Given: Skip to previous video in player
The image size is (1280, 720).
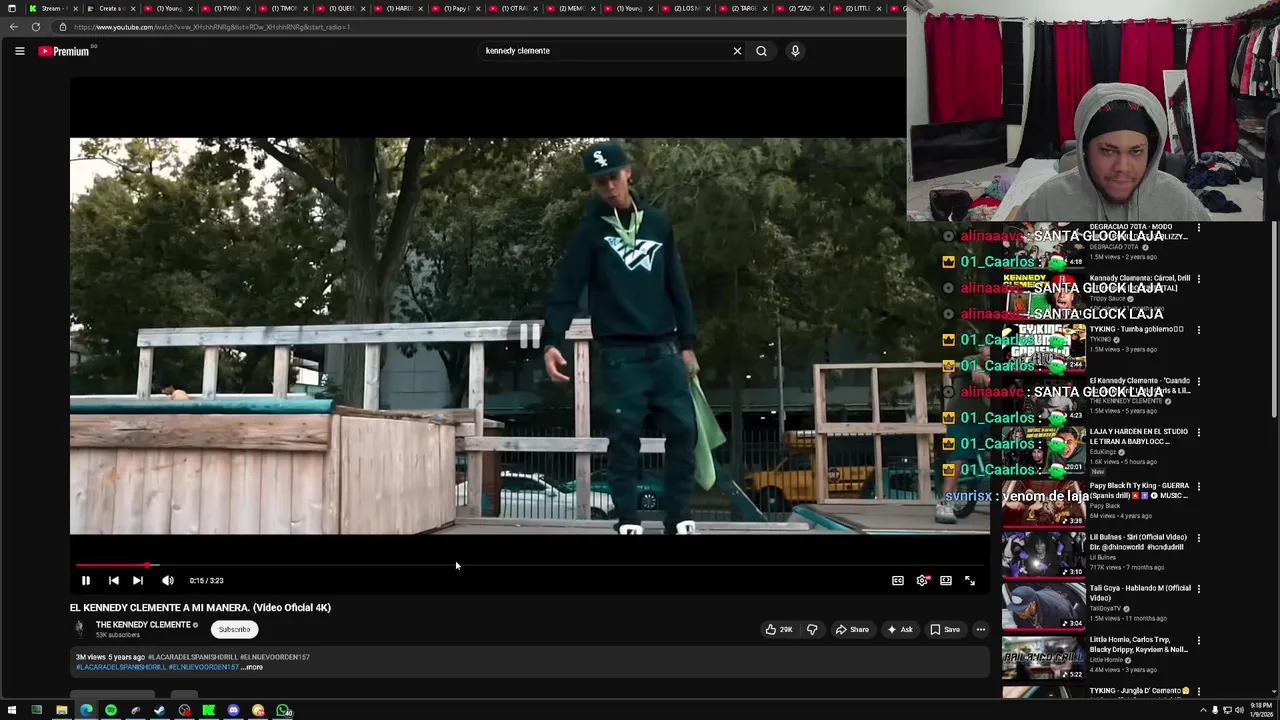Looking at the screenshot, I should click(x=114, y=580).
